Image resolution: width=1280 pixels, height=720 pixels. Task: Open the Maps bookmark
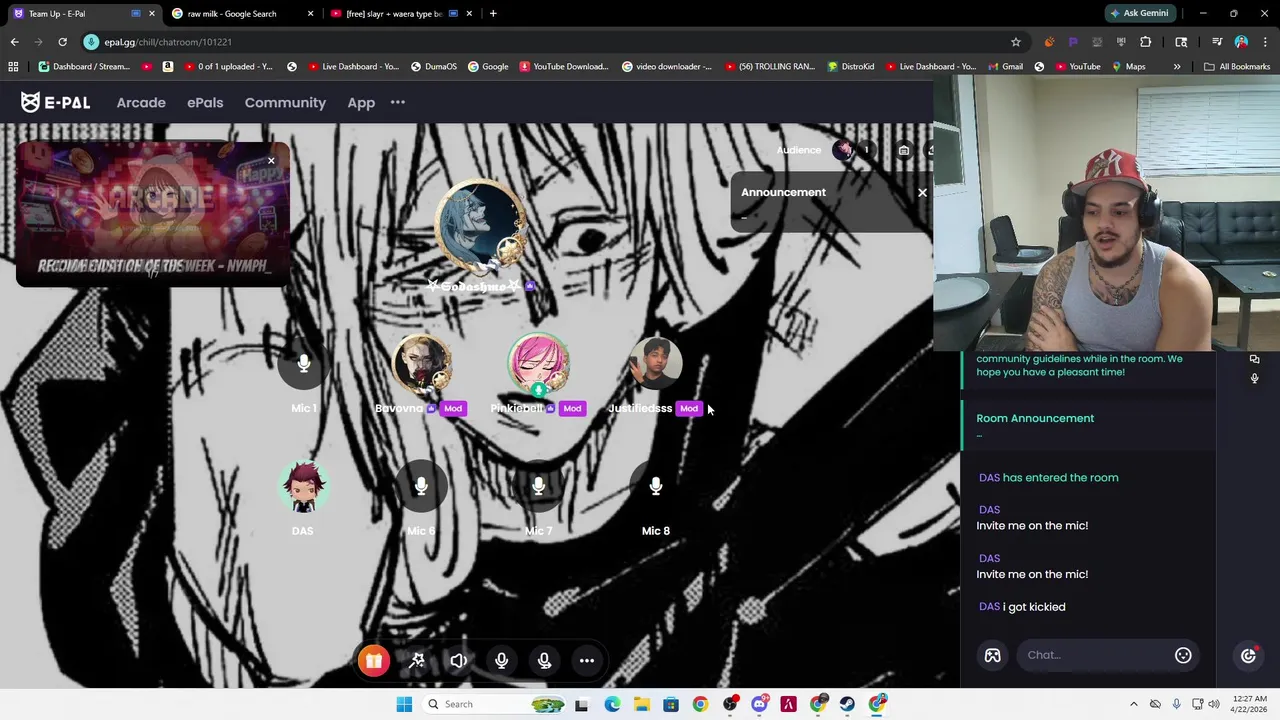(x=1127, y=67)
